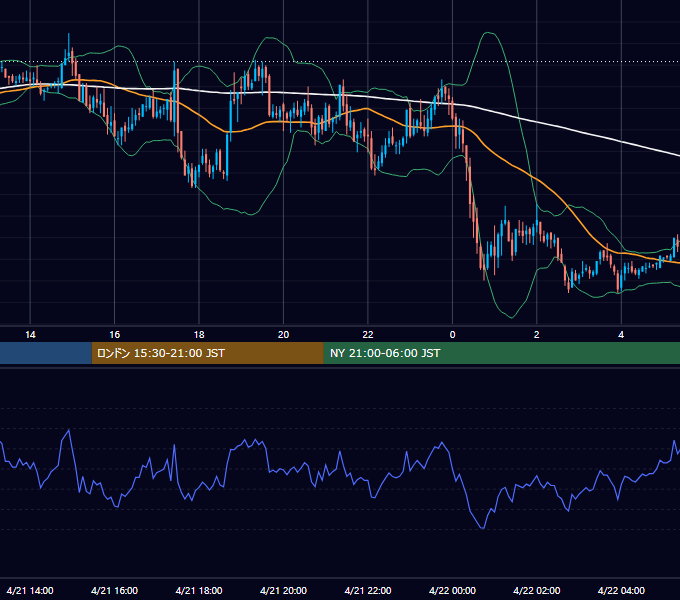Click the 18 hour label on price chart axis
Image resolution: width=680 pixels, height=600 pixels.
tap(199, 335)
